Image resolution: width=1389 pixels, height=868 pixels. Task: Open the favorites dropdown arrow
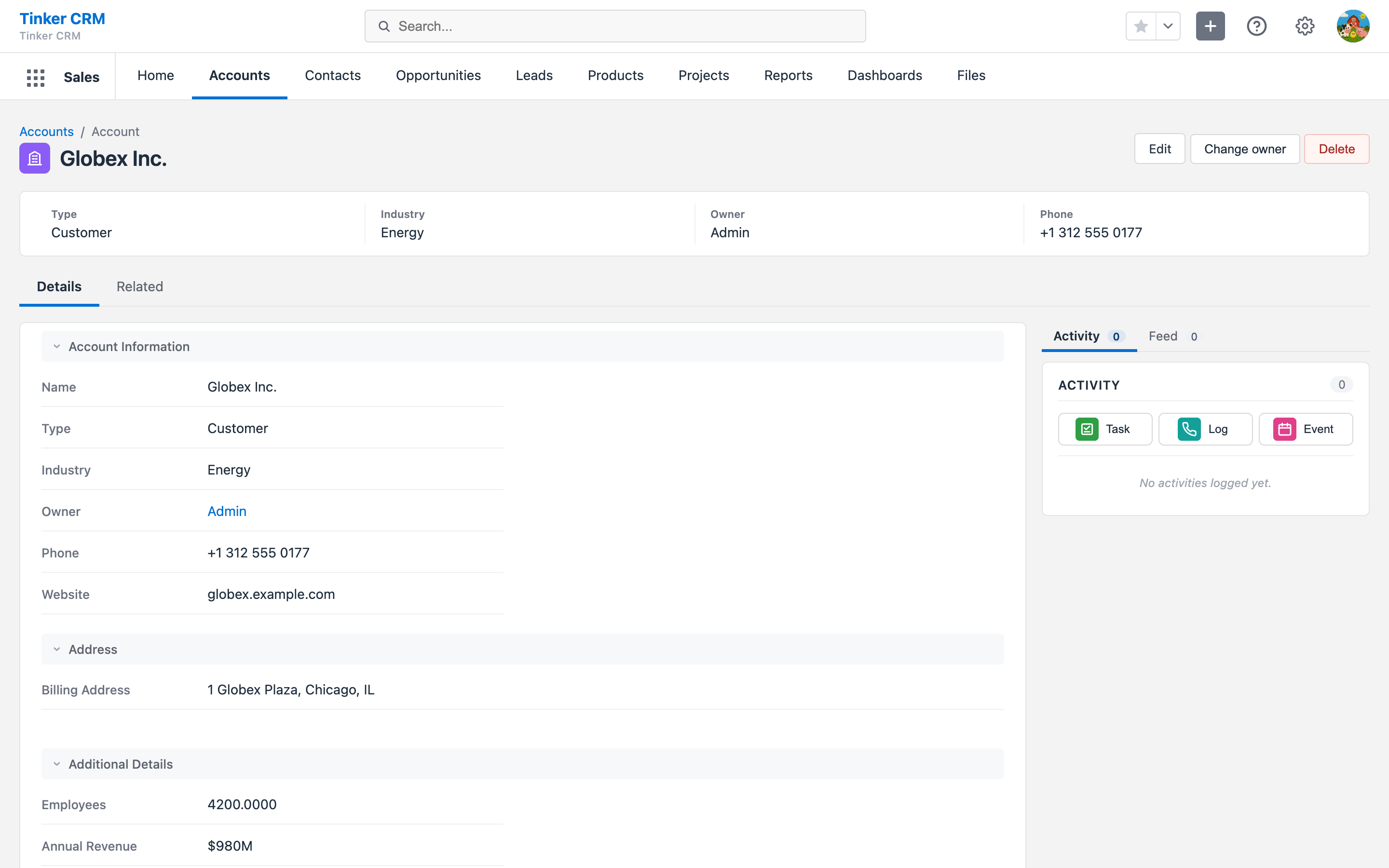coord(1168,27)
